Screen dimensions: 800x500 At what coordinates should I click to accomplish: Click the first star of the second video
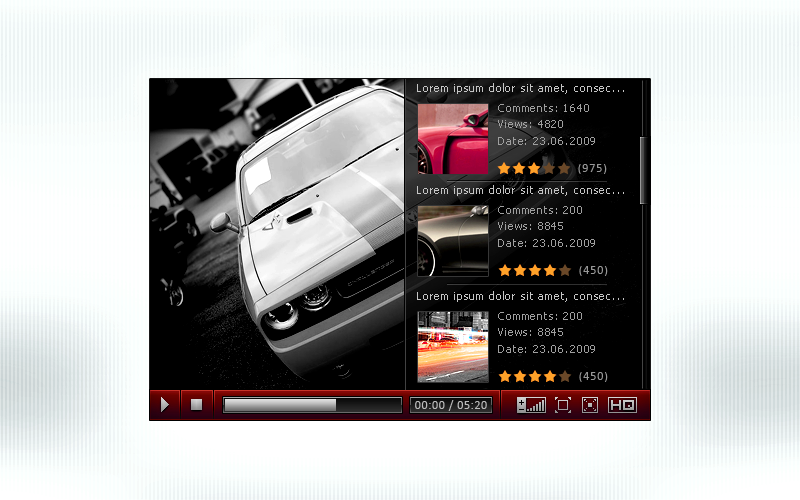[x=505, y=270]
